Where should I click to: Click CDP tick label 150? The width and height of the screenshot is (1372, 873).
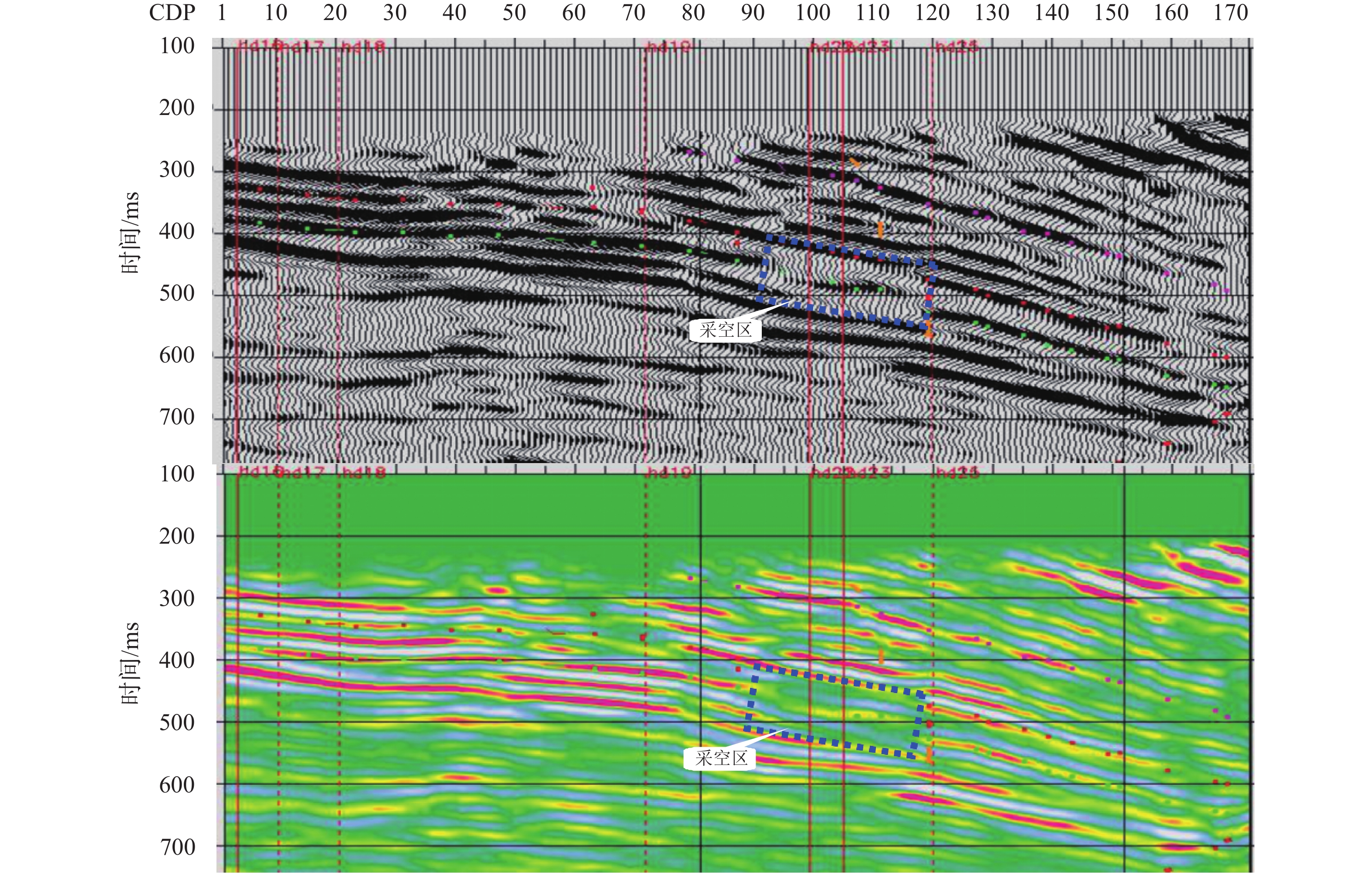pyautogui.click(x=1111, y=13)
